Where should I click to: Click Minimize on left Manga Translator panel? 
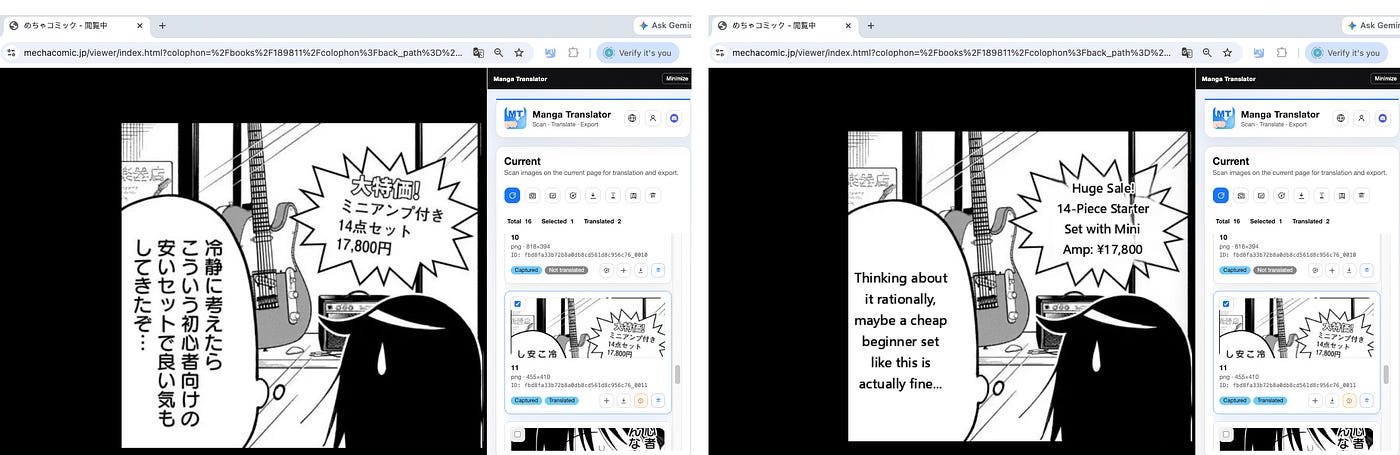coord(676,78)
